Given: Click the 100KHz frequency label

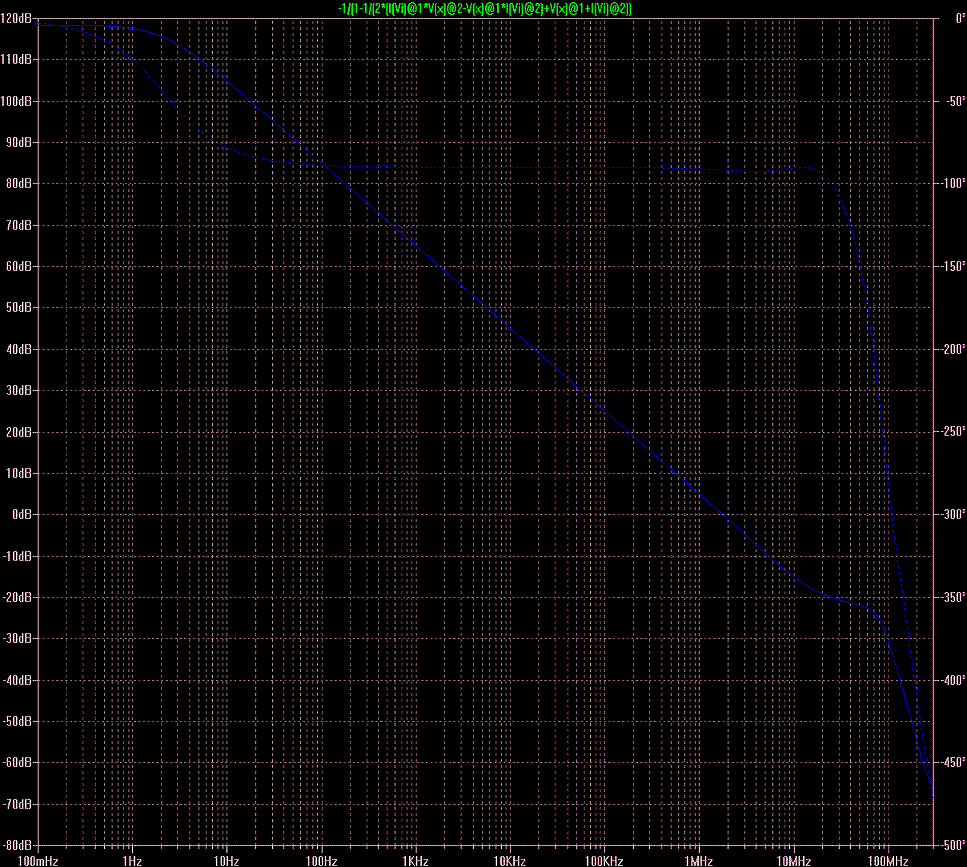Looking at the screenshot, I should [604, 861].
